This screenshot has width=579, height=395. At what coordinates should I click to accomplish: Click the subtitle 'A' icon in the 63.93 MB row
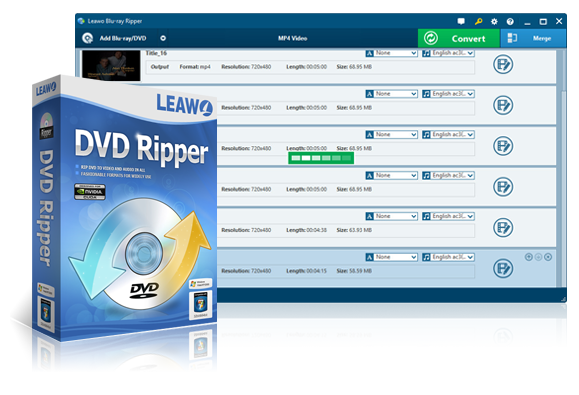tap(369, 216)
